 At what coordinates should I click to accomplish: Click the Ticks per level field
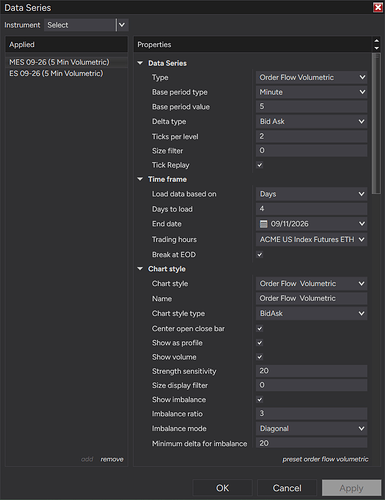click(x=311, y=136)
